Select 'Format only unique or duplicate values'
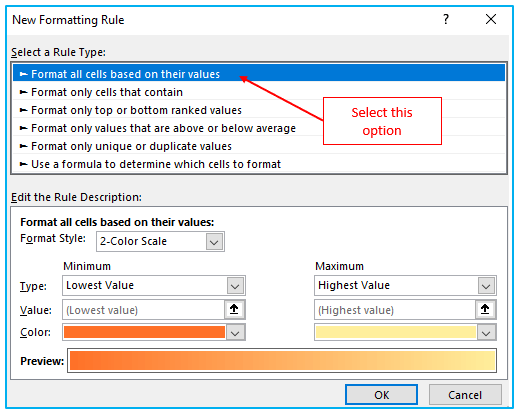 tap(259, 146)
